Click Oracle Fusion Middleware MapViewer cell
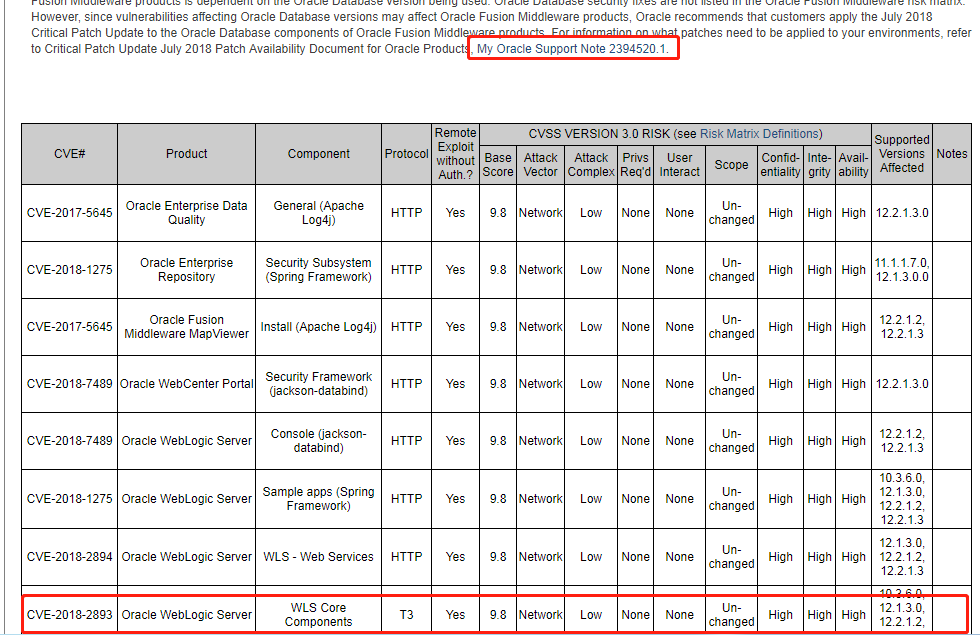The image size is (980, 635). (x=186, y=327)
